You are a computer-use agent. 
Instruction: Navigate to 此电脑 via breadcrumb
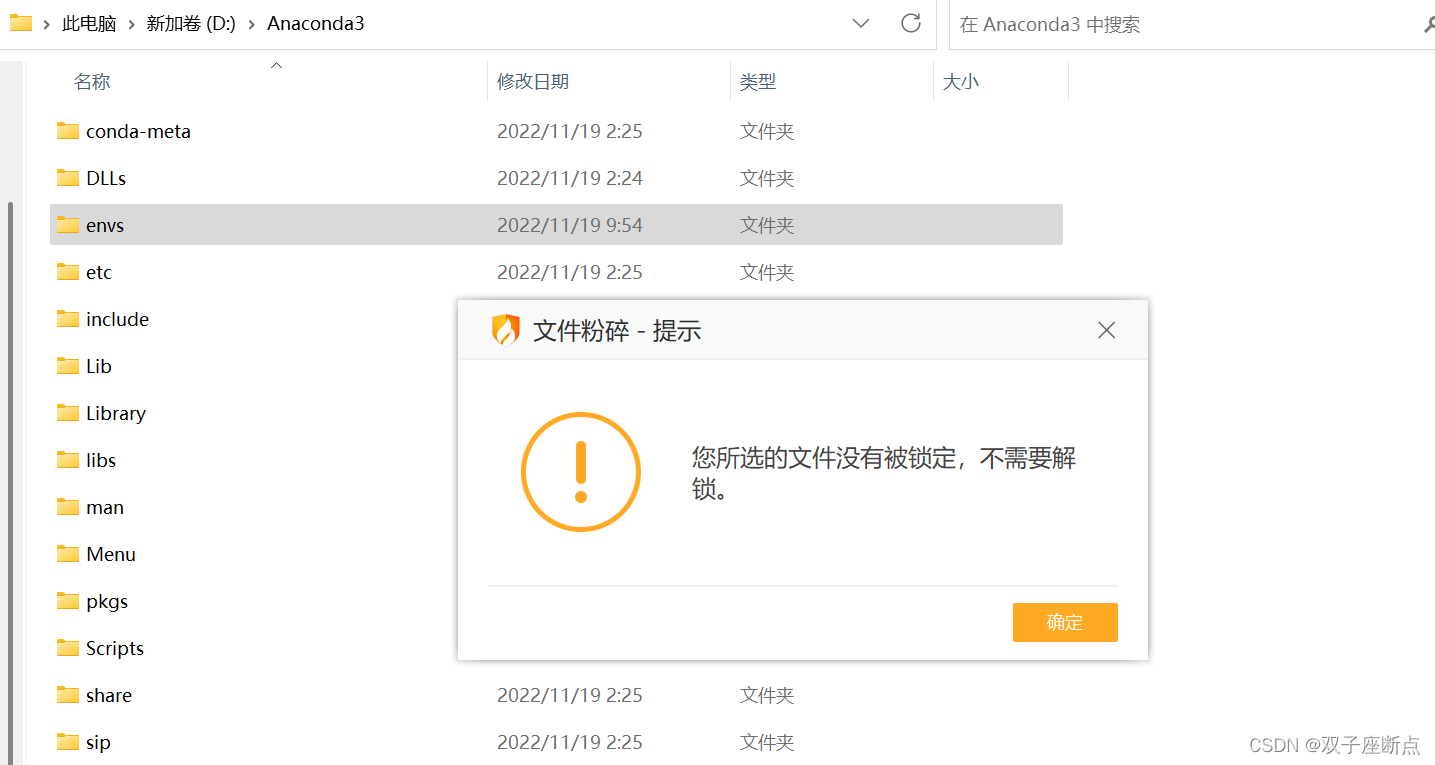pos(90,23)
